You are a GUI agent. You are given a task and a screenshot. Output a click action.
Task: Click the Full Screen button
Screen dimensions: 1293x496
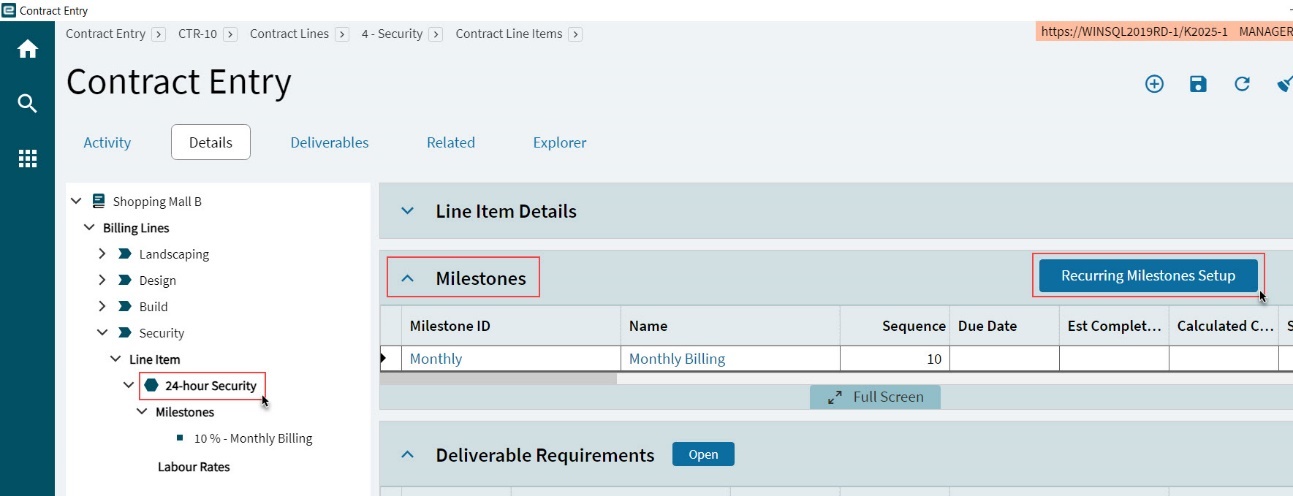[875, 397]
